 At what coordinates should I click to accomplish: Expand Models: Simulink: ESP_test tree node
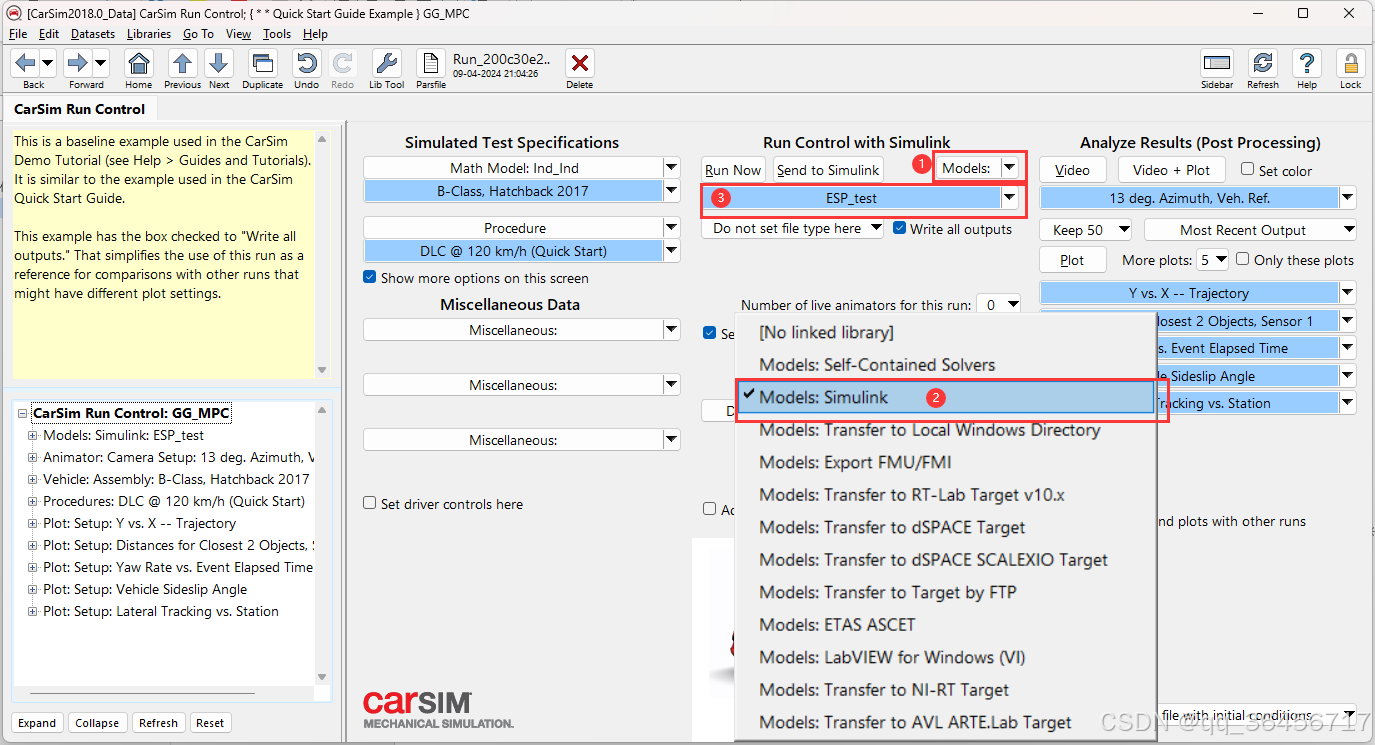coord(32,435)
